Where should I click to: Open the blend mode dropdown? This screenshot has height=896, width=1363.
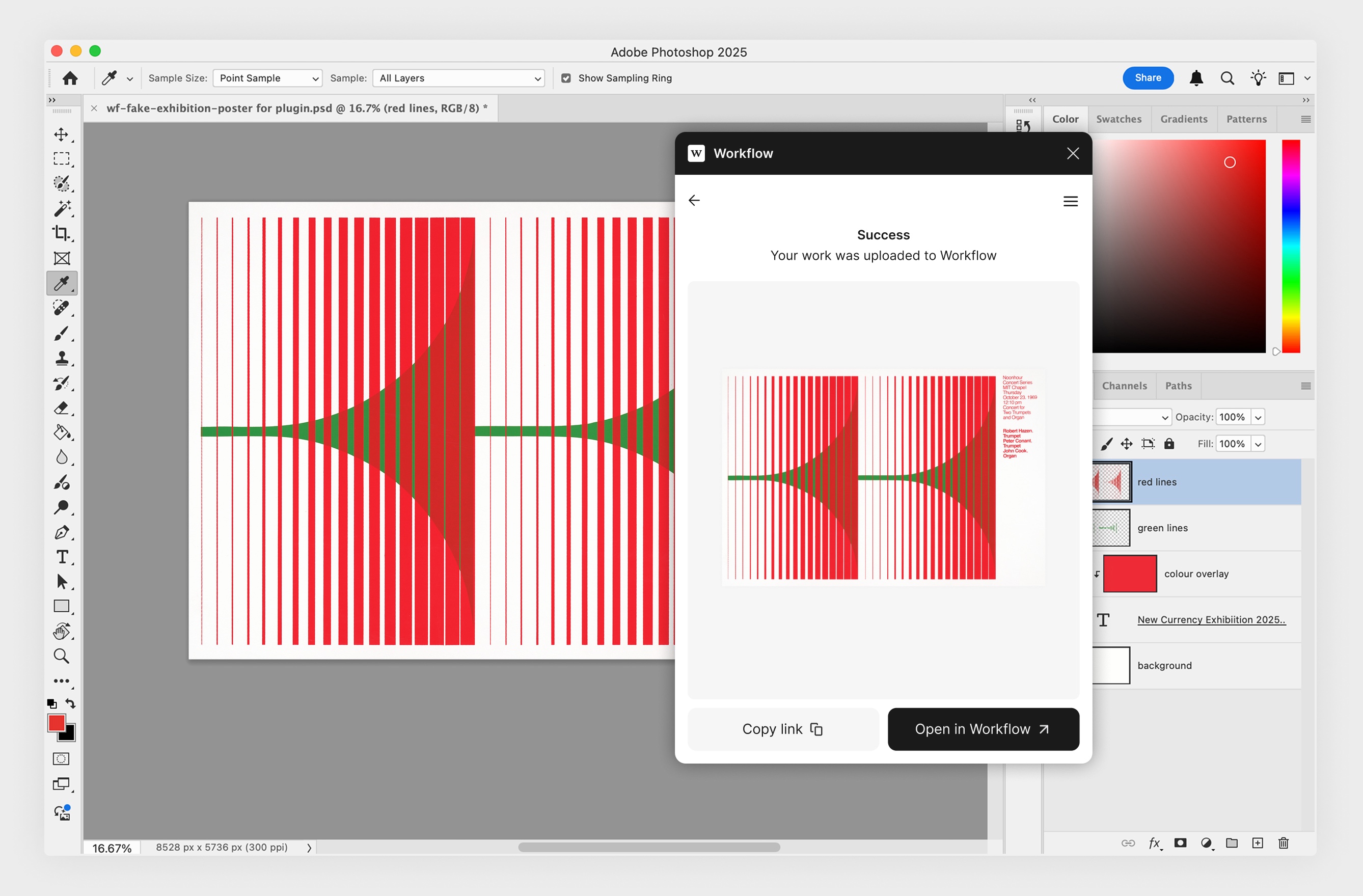coord(1131,417)
